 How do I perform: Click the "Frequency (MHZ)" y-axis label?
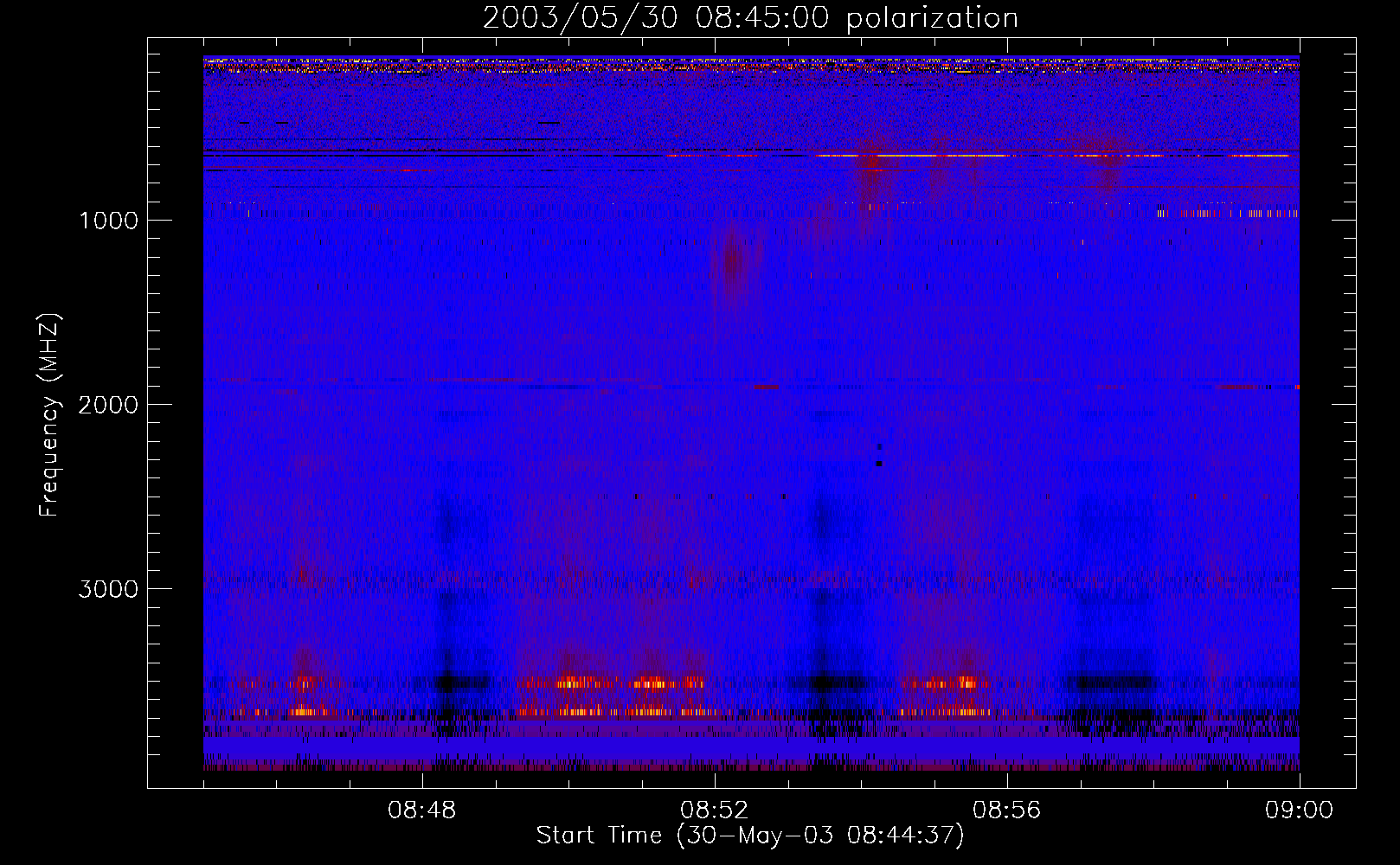tap(49, 416)
